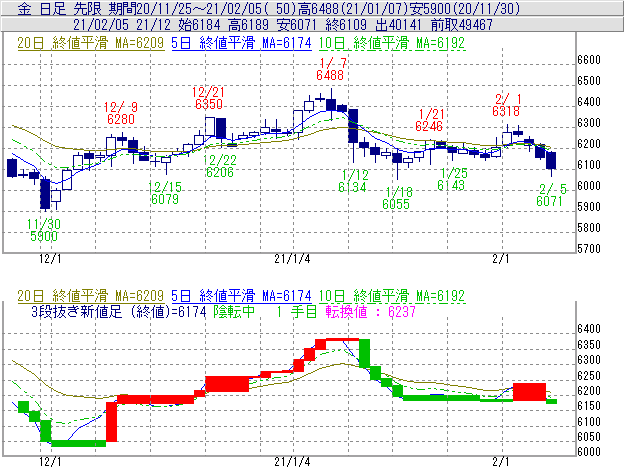This screenshot has width=624, height=473.
Task: Click the 11/30 5900 low annotation
Action: (x=44, y=230)
